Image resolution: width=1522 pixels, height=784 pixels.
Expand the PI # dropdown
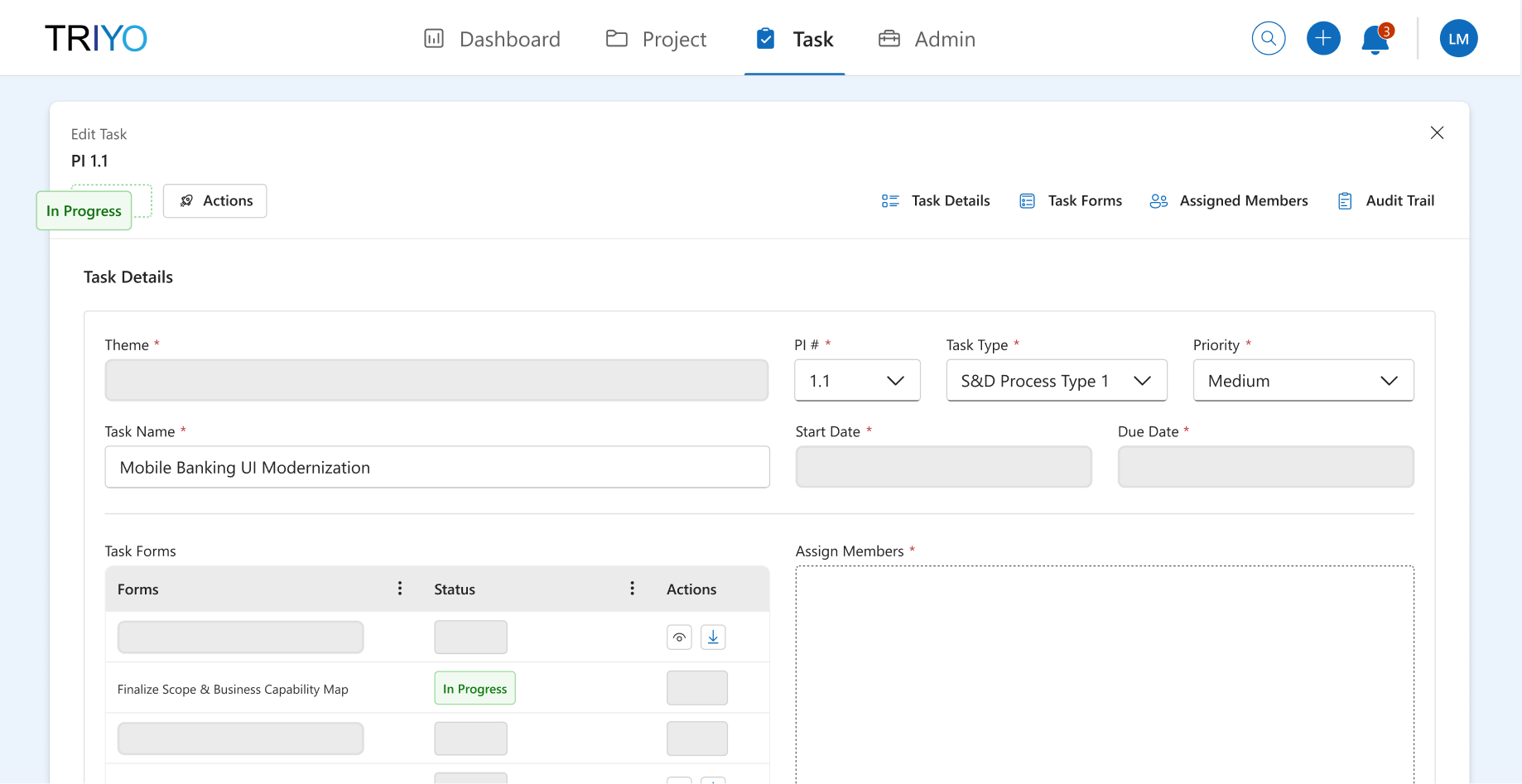[x=856, y=381]
